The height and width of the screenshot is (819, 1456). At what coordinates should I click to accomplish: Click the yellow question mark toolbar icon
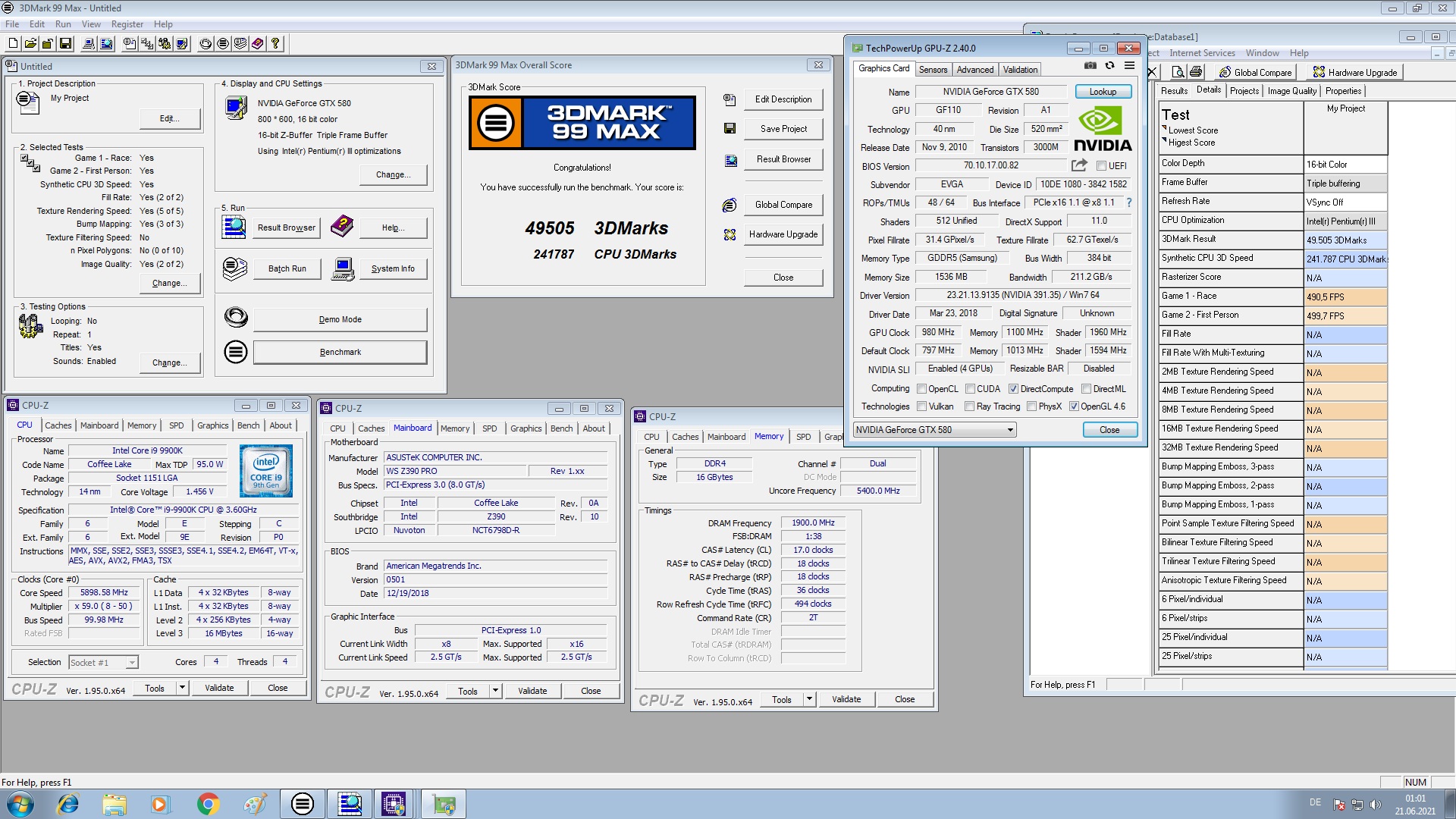pos(275,44)
